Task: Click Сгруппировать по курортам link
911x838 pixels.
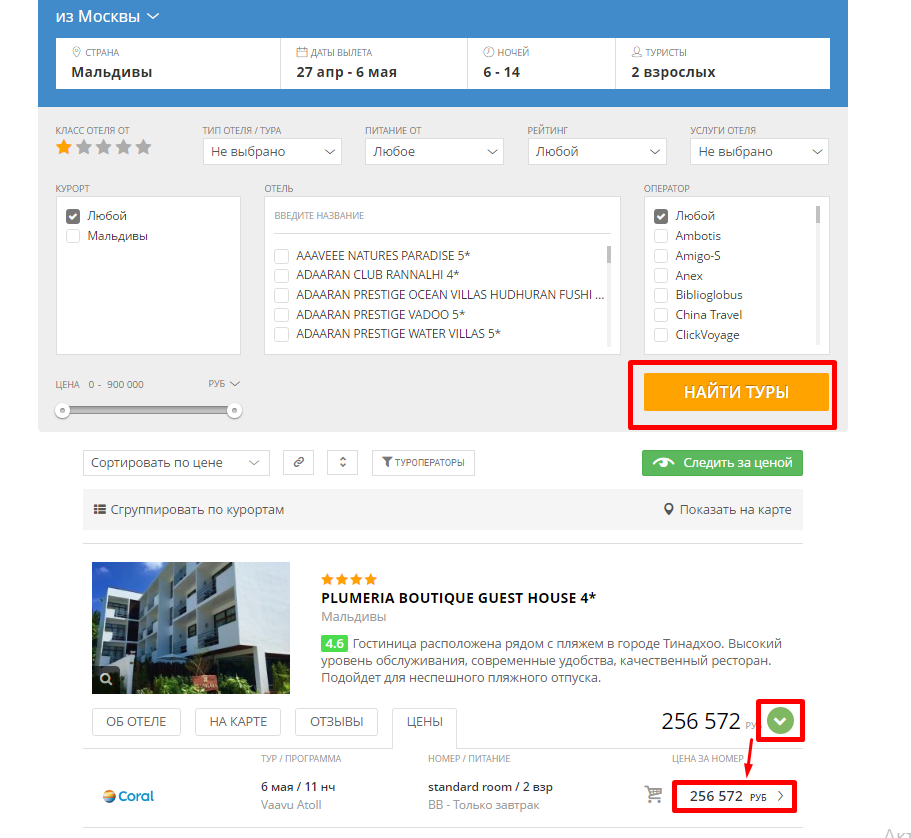Action: click(197, 510)
